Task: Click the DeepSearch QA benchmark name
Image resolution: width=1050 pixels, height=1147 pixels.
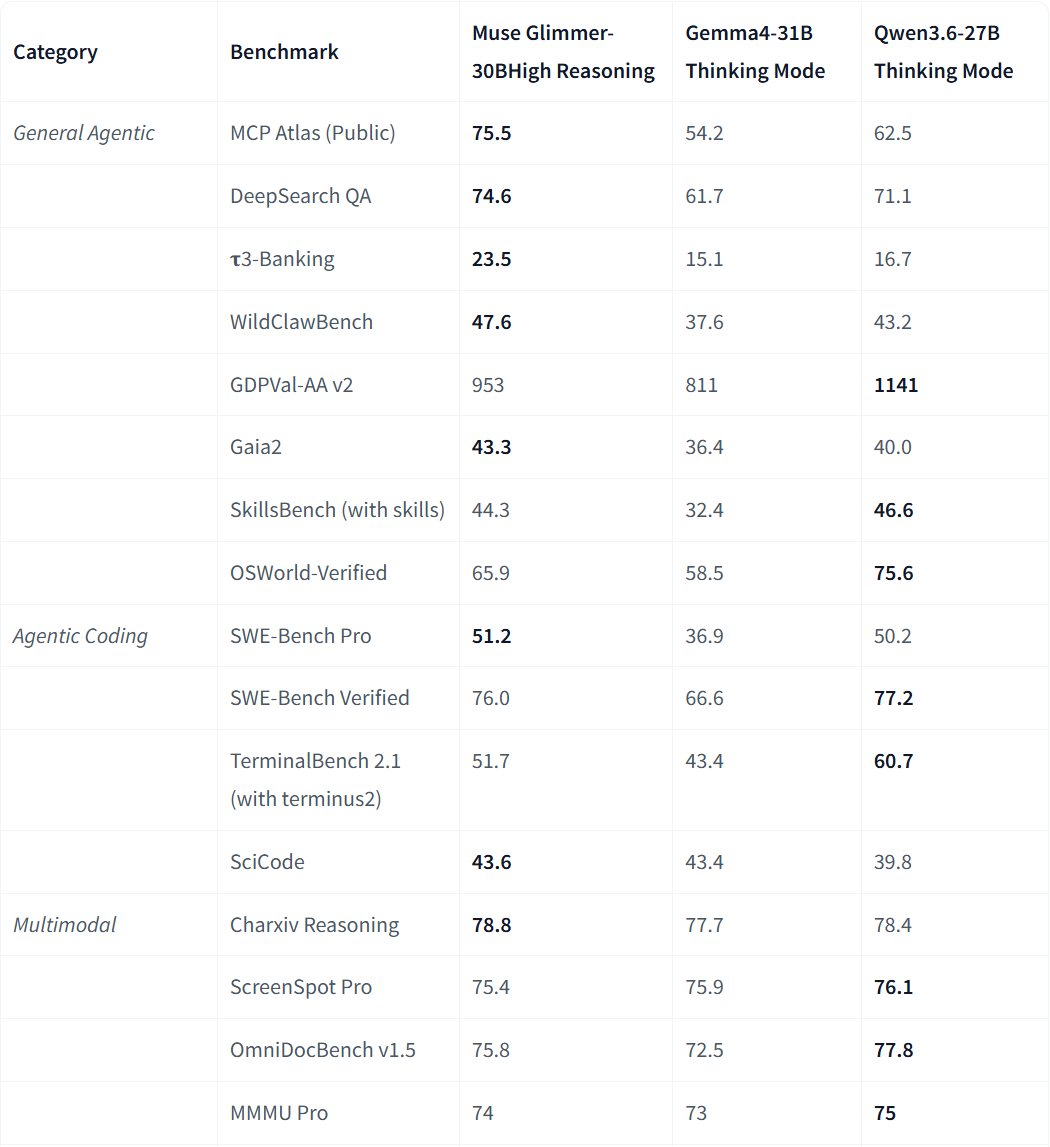Action: click(300, 196)
